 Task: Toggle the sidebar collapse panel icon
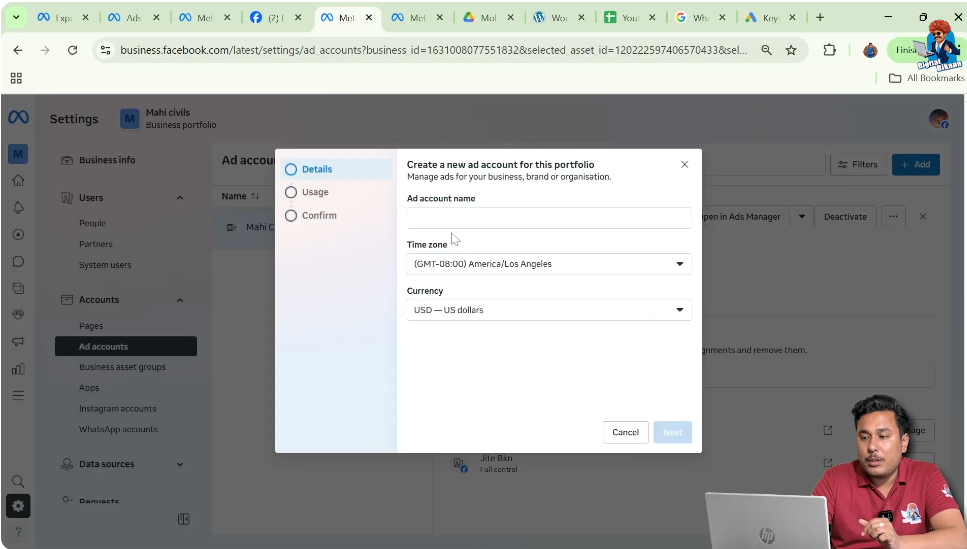[184, 519]
